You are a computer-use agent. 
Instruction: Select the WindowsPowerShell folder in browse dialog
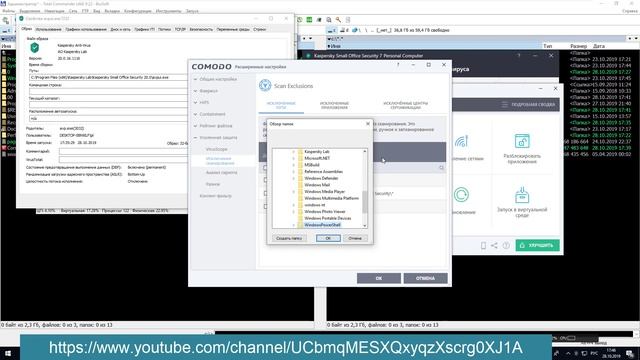(x=322, y=225)
